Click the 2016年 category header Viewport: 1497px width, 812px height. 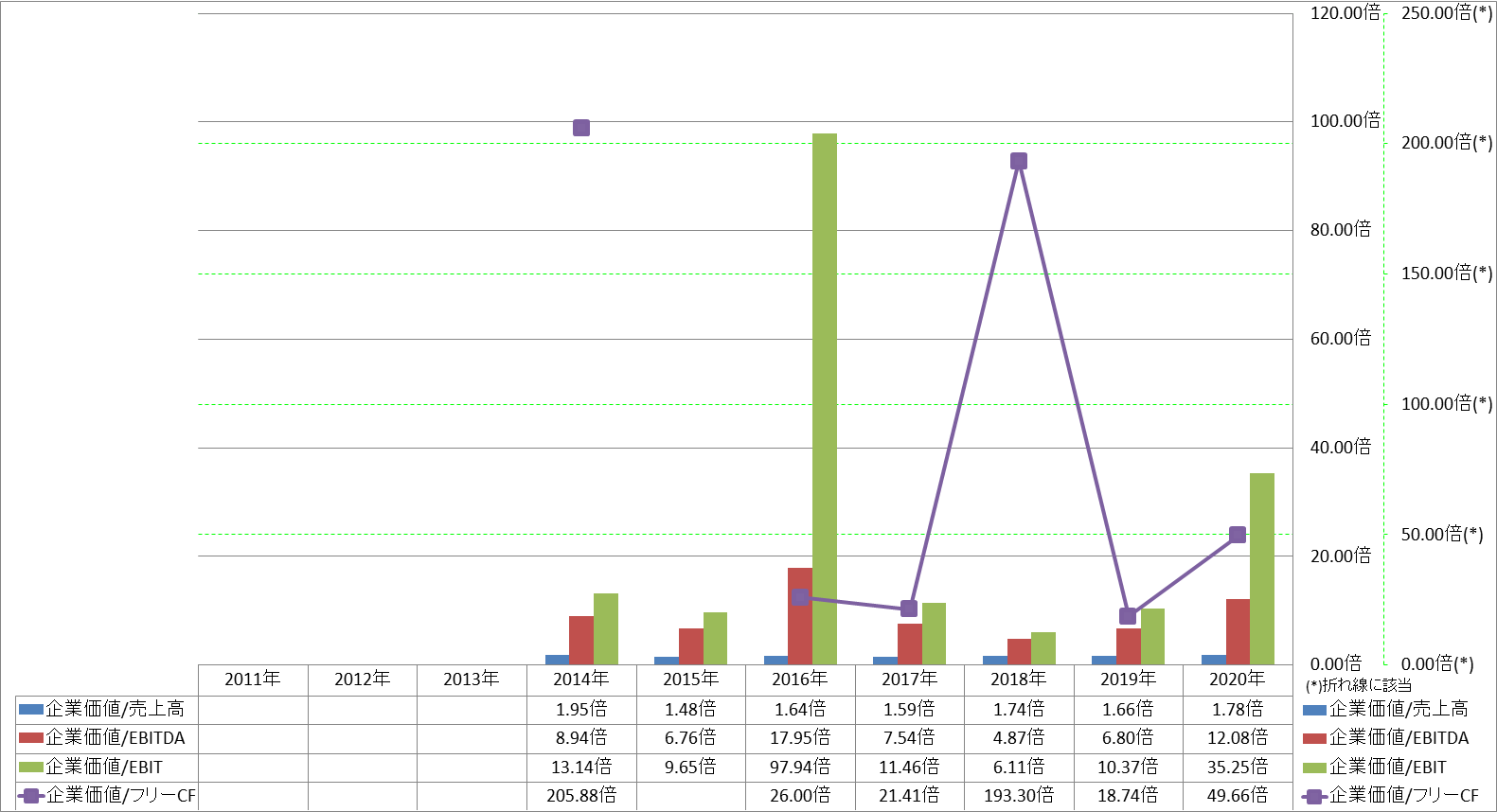click(x=800, y=679)
